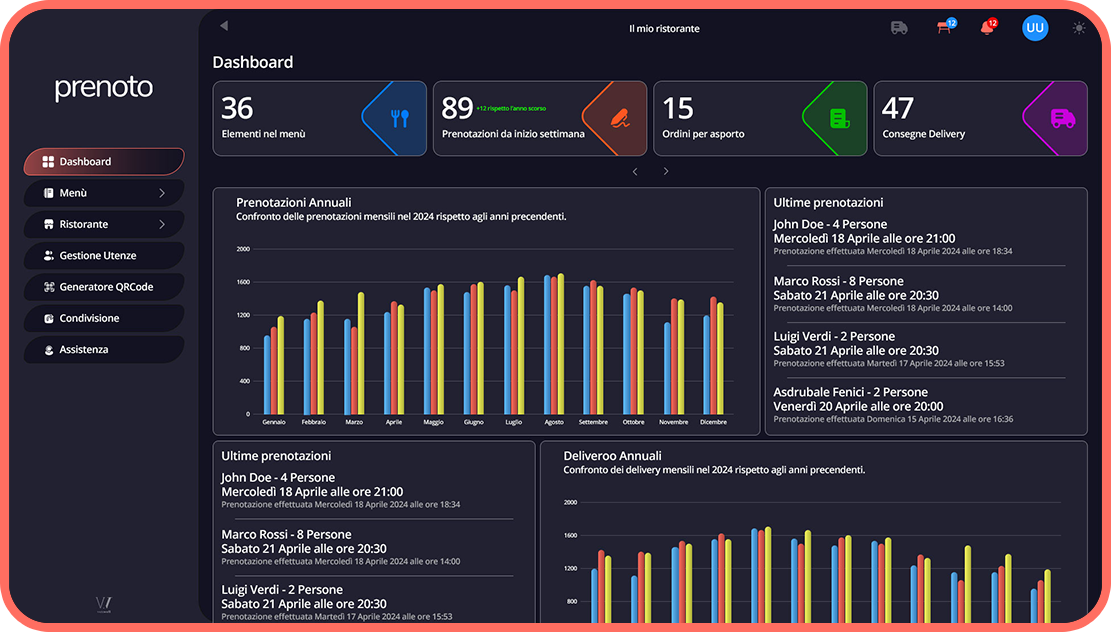The height and width of the screenshot is (632, 1111).
Task: Open the table reservations icon with badge
Action: (x=943, y=28)
